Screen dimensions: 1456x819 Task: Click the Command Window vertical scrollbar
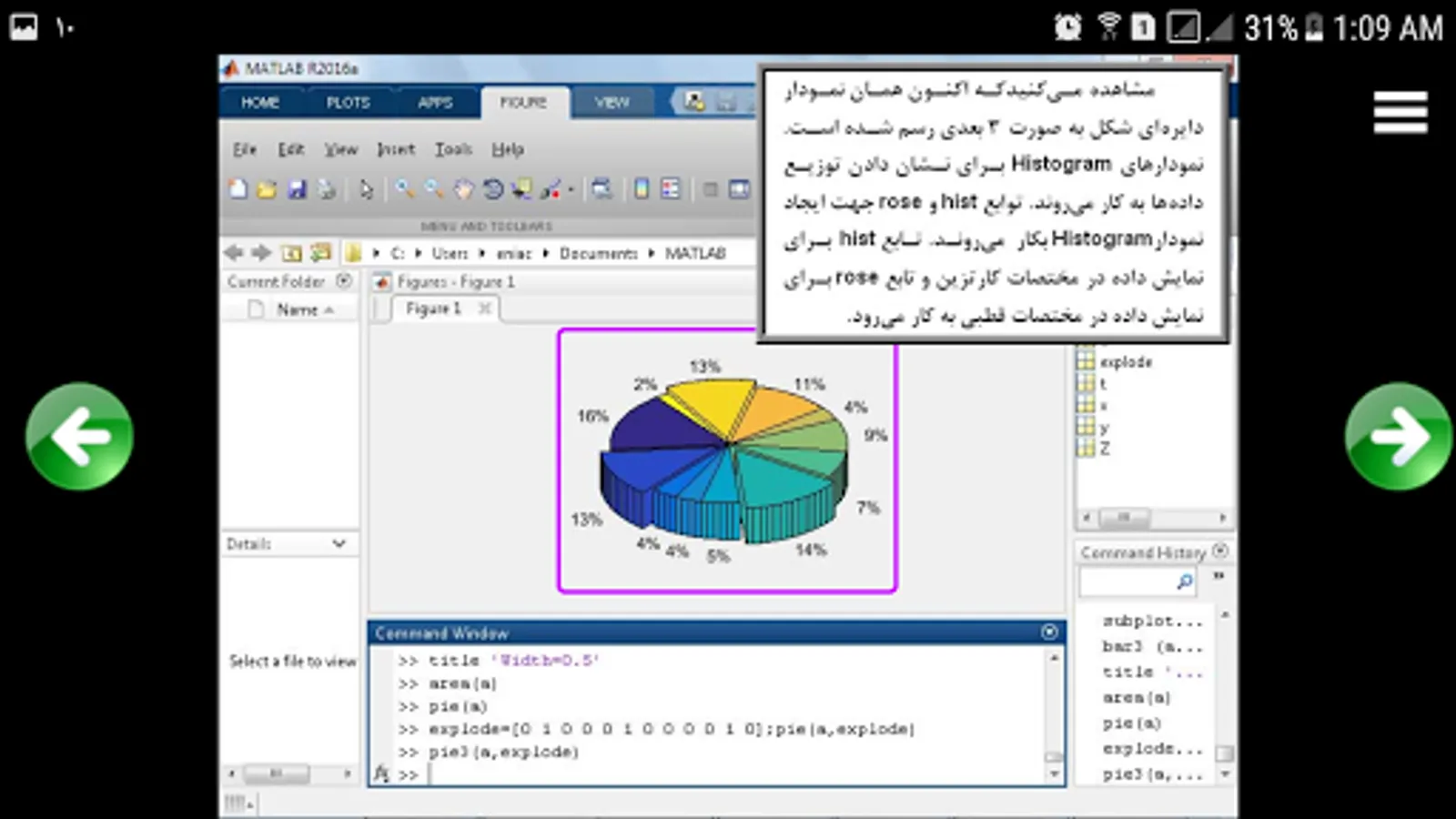pyautogui.click(x=1055, y=715)
